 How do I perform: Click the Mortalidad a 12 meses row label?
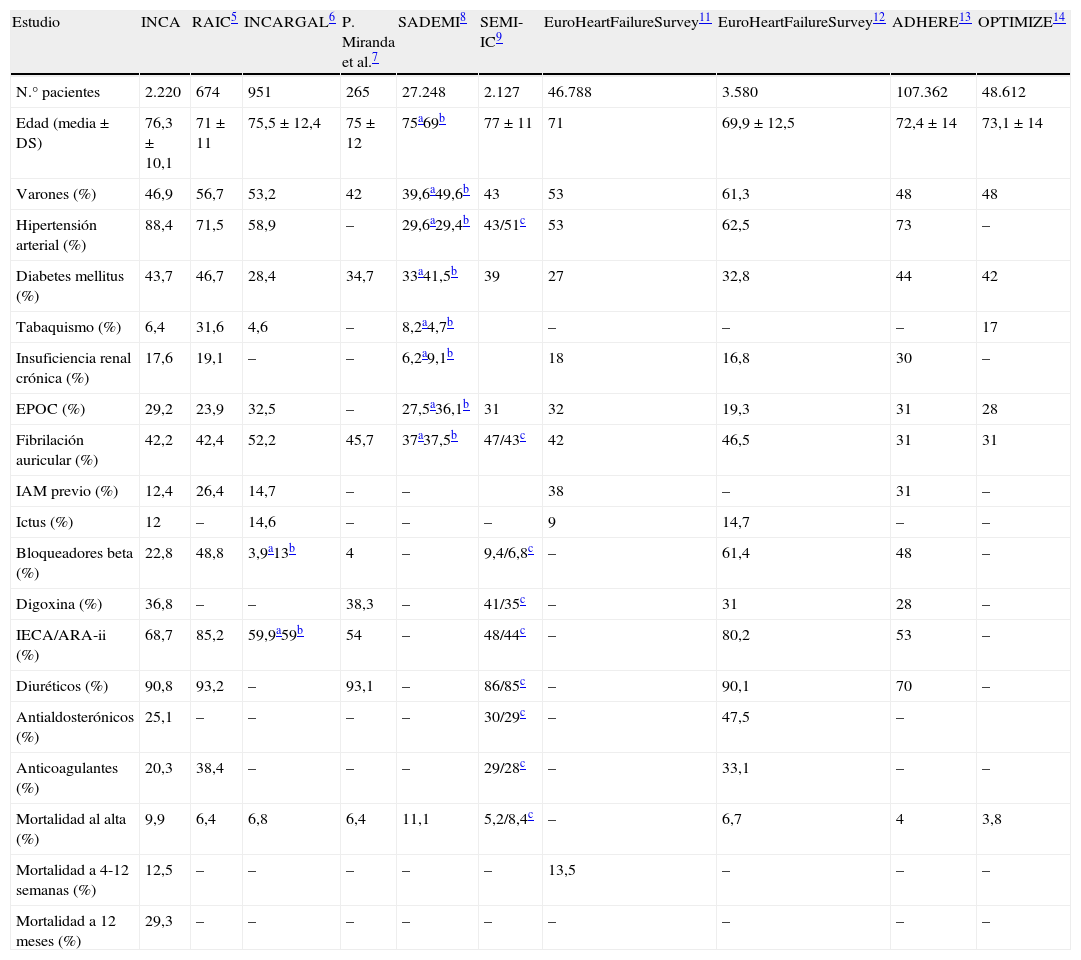click(x=65, y=930)
